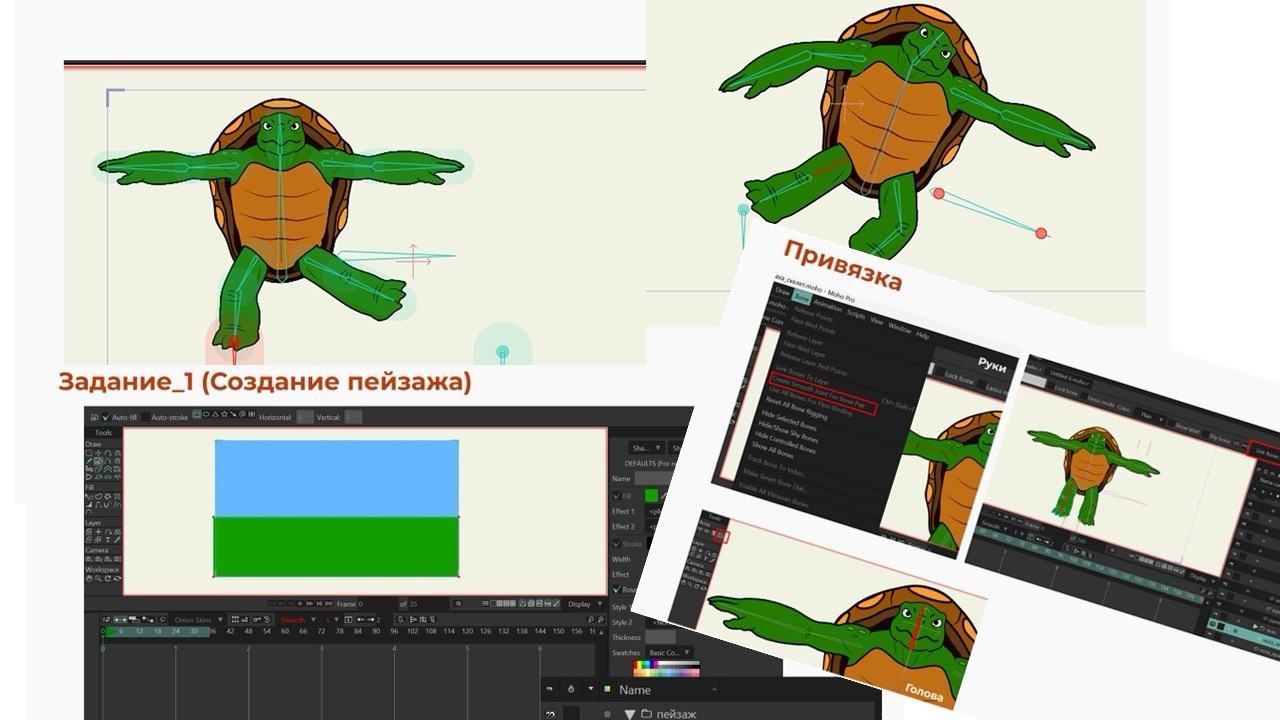1280x720 pixels.
Task: Open the Bone menu in Moho Pro
Action: tap(802, 297)
